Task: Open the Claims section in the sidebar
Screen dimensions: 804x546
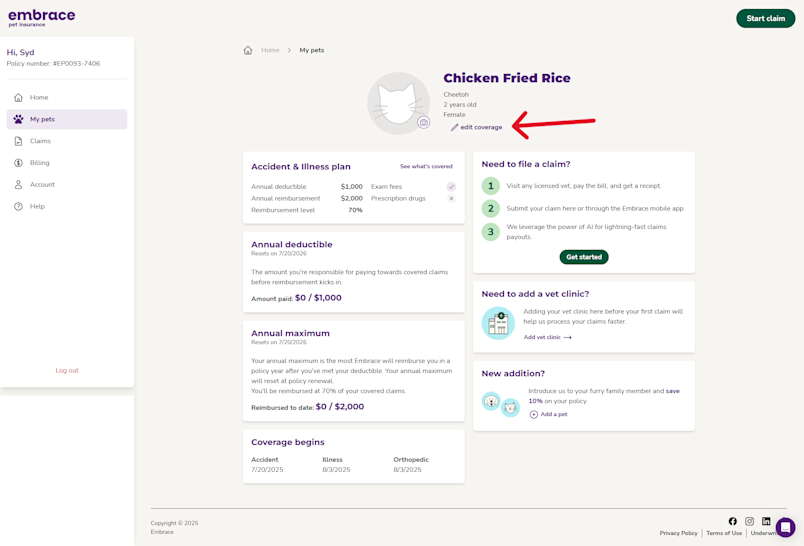Action: pyautogui.click(x=67, y=141)
